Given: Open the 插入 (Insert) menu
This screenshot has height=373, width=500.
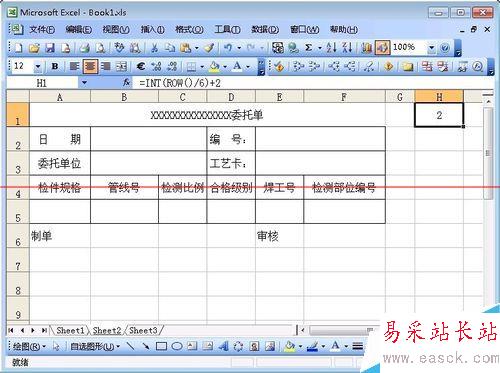Looking at the screenshot, I should click(x=152, y=30).
